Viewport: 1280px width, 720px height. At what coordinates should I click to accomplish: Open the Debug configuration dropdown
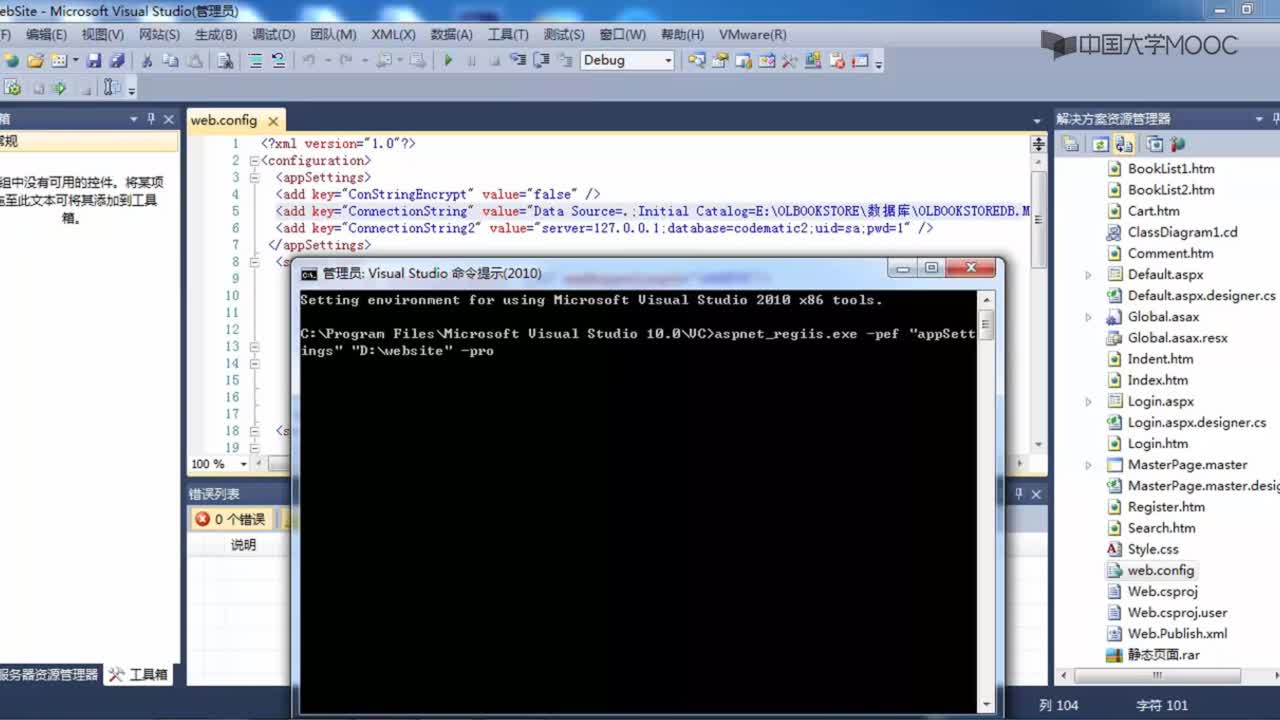(668, 61)
